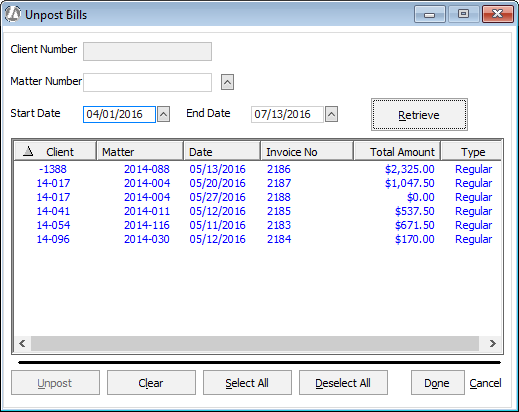The width and height of the screenshot is (519, 412).
Task: Click the sort triangle on Client column
Action: 28,152
